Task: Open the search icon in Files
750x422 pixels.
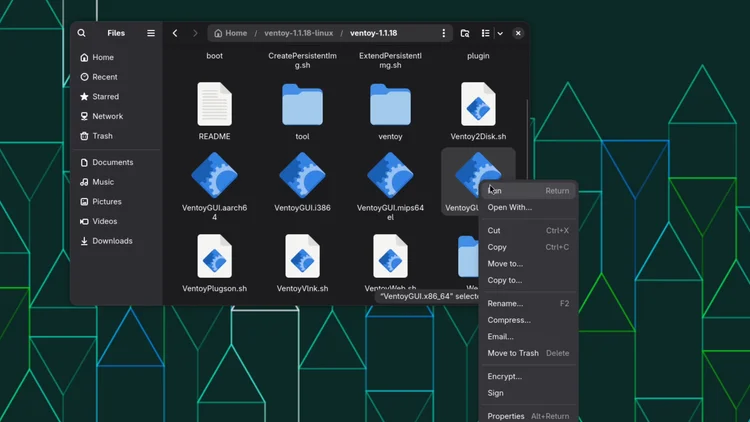Action: coord(81,33)
